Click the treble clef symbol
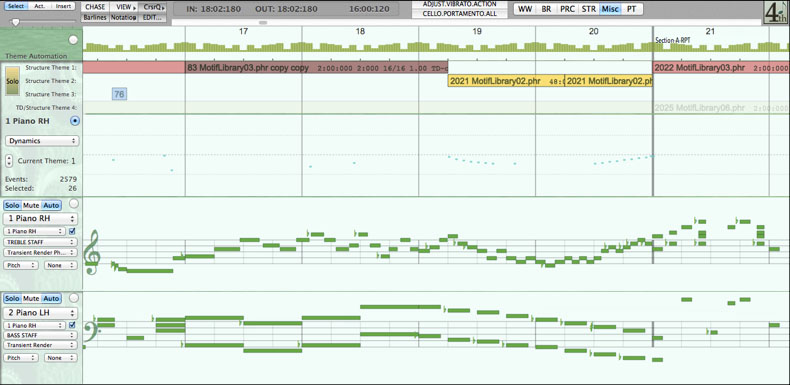This screenshot has height=385, width=790. [93, 252]
